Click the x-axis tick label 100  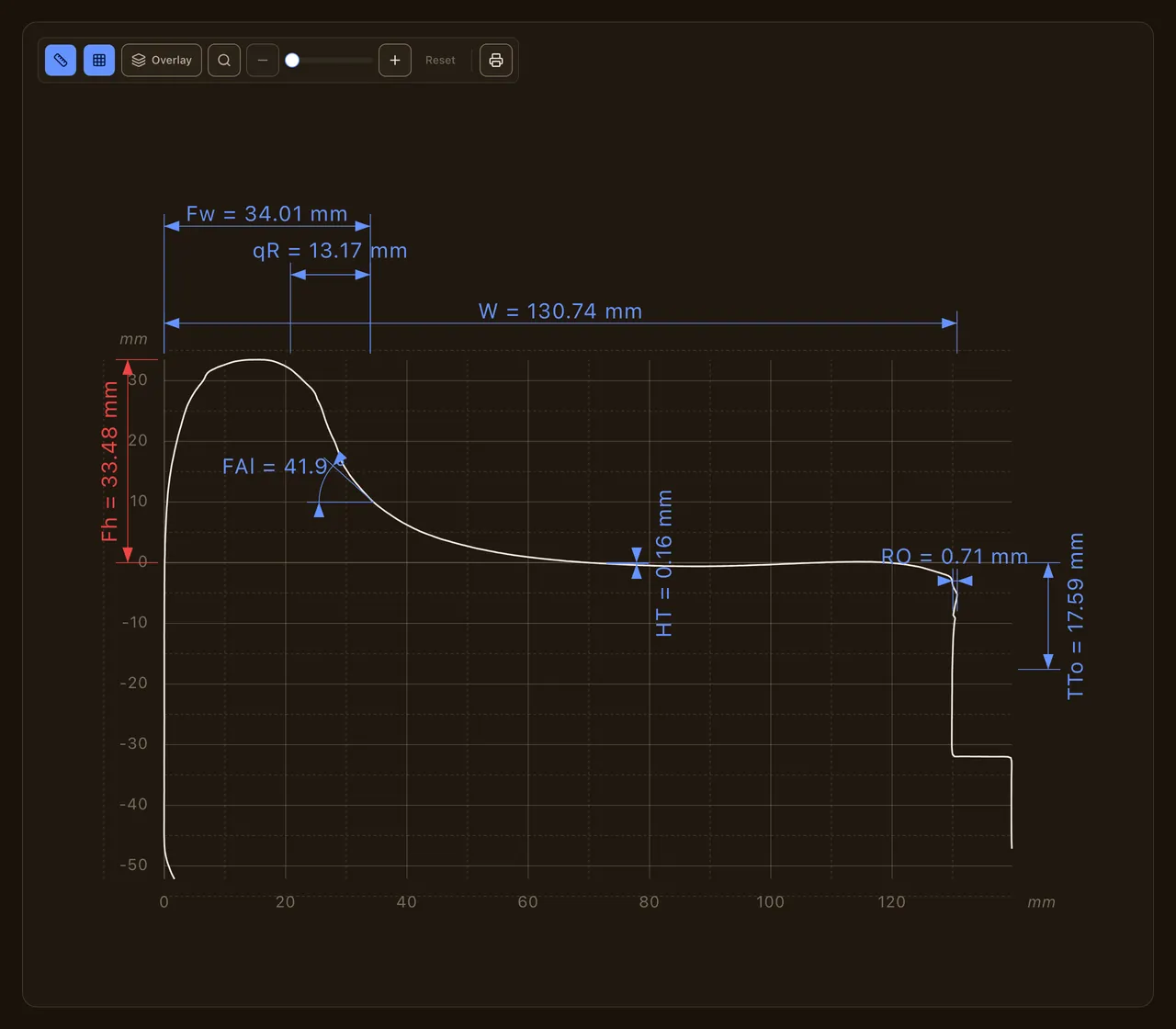pos(771,902)
